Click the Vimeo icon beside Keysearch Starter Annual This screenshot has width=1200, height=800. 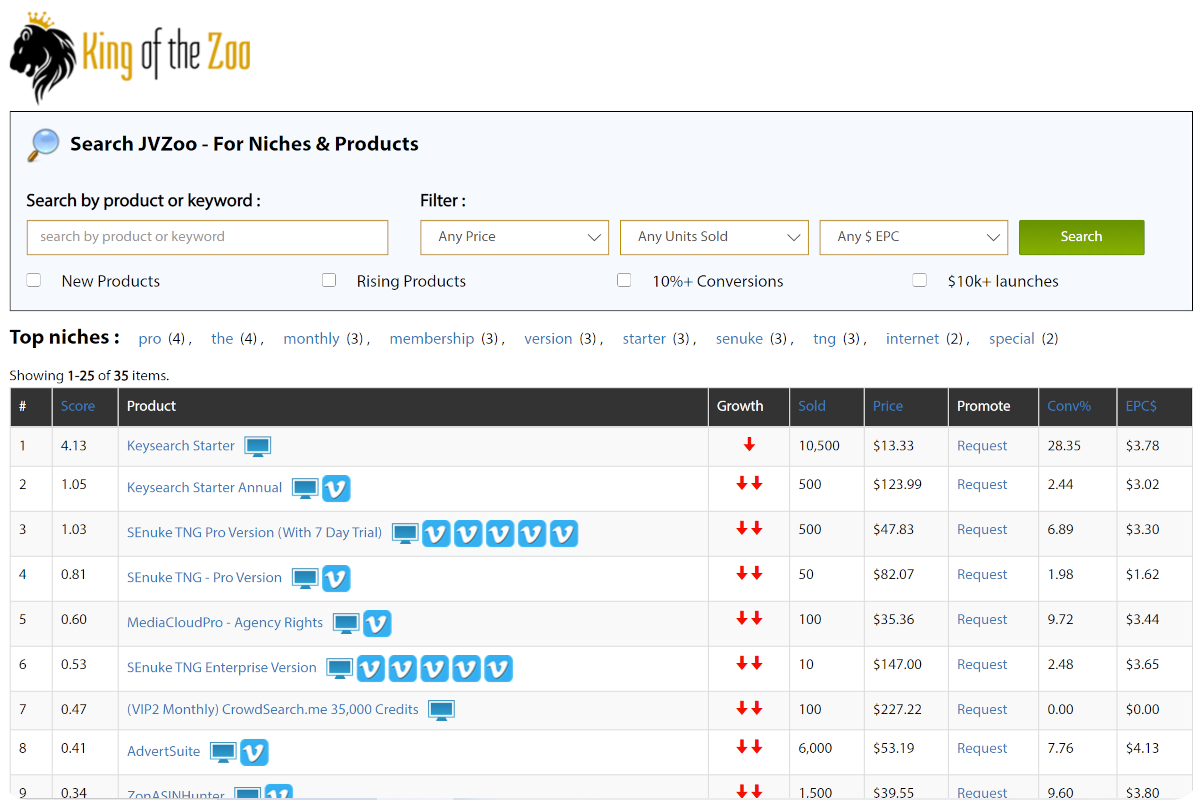pos(337,488)
